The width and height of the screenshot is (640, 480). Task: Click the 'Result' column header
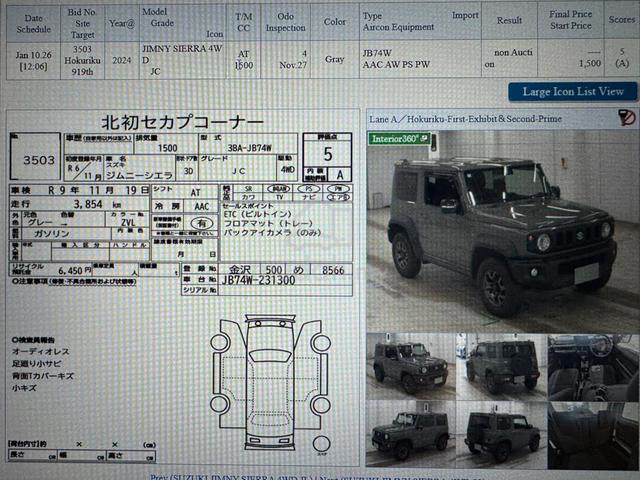coord(509,20)
